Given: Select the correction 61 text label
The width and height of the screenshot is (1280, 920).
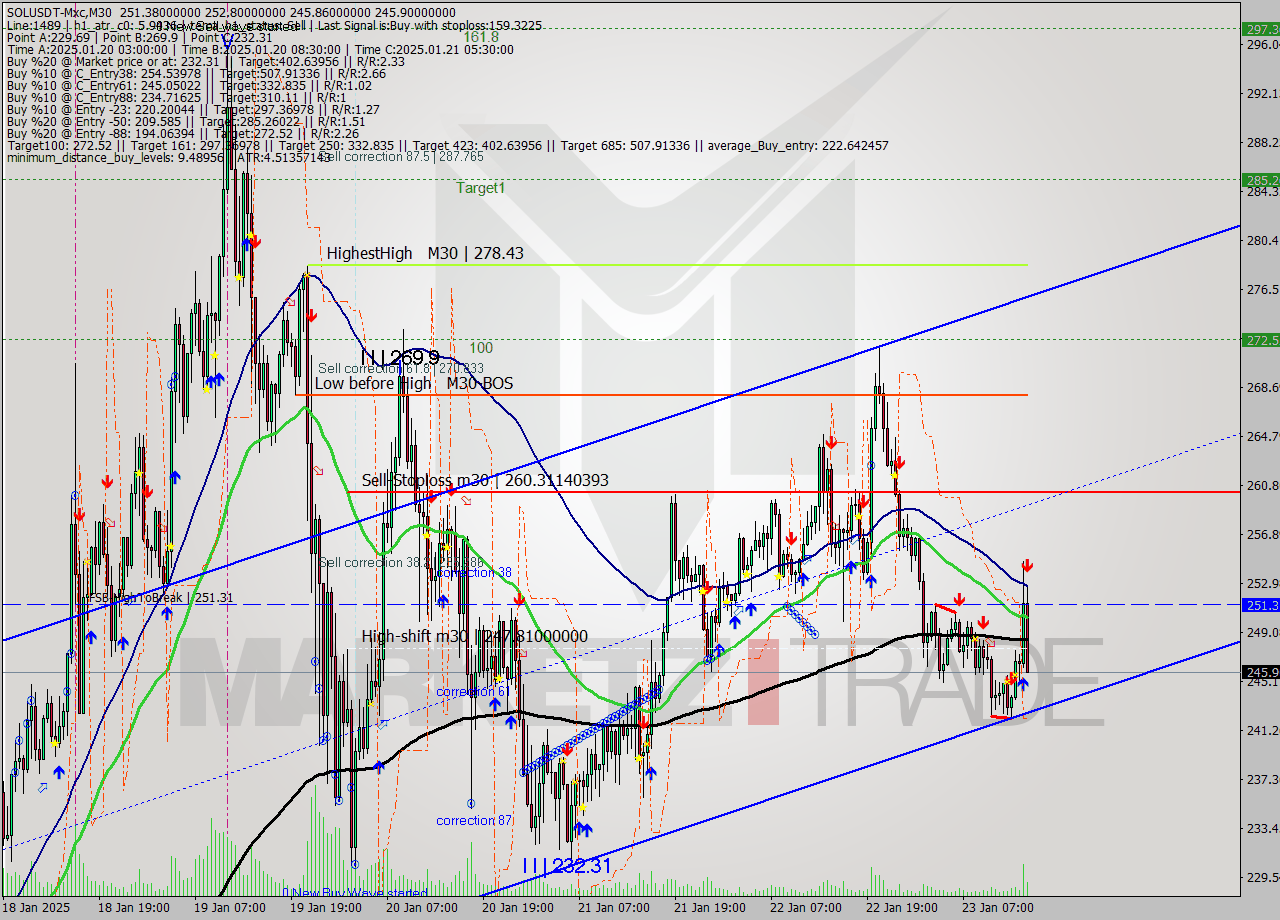Looking at the screenshot, I should tap(473, 692).
